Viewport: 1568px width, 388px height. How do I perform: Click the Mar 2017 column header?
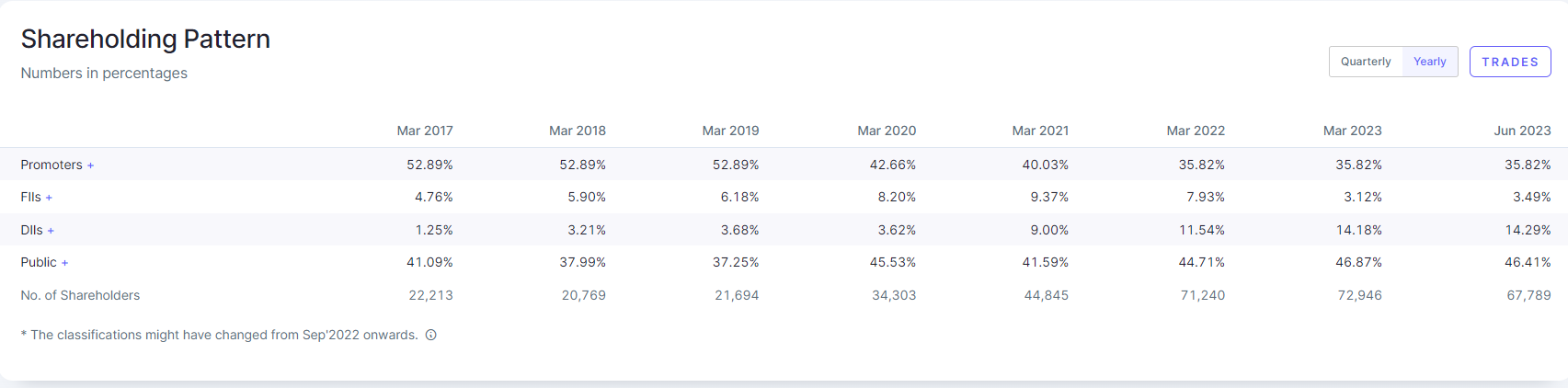pos(425,131)
